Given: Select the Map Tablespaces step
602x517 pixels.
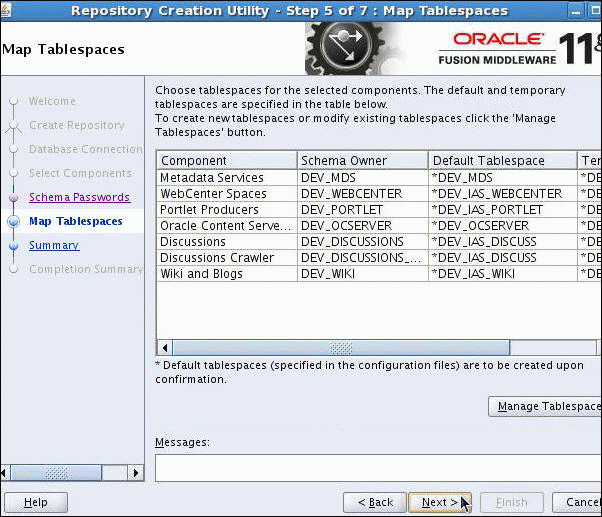Looking at the screenshot, I should (76, 221).
